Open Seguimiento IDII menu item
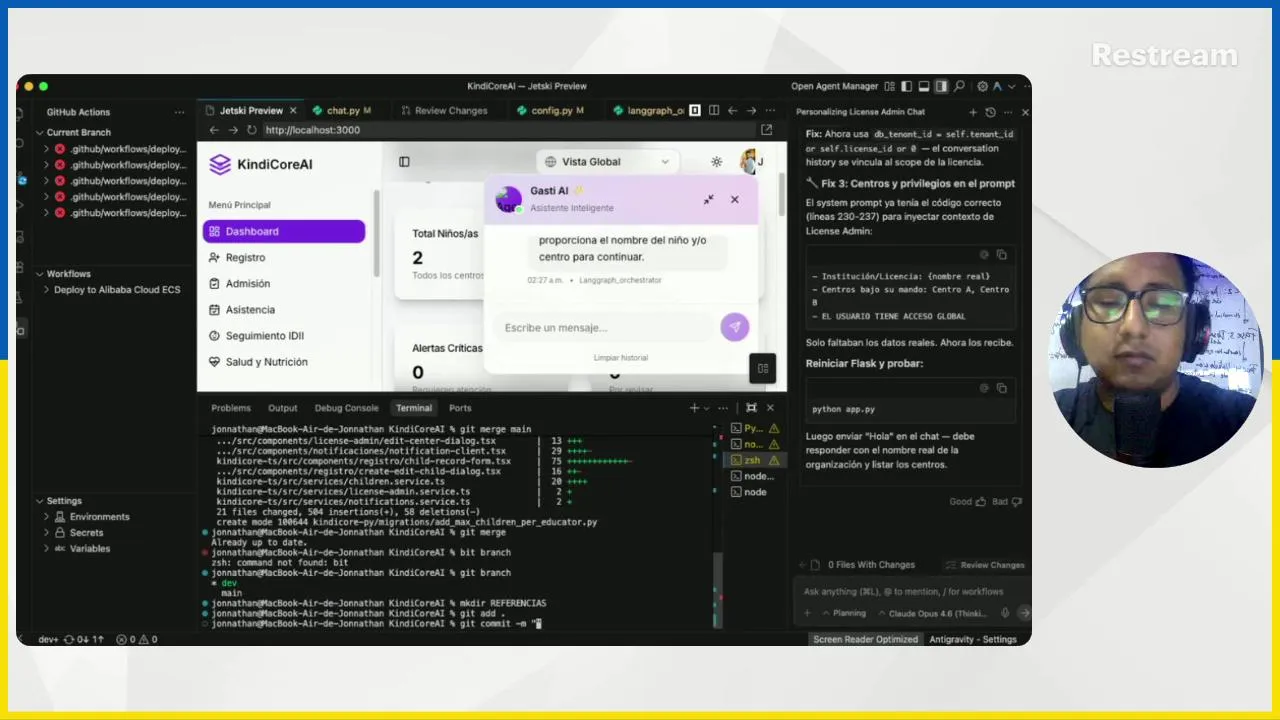 284,336
